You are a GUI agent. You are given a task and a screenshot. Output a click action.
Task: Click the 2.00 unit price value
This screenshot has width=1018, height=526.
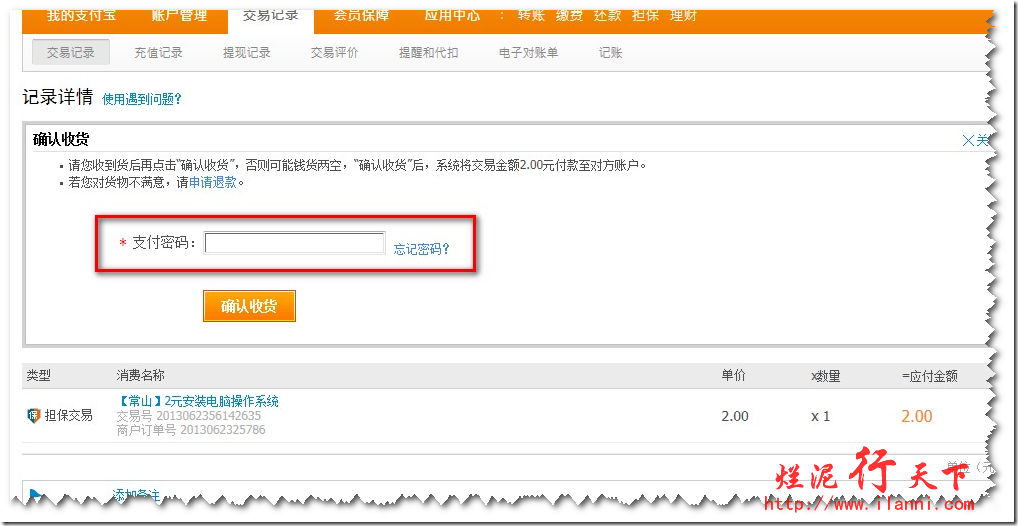[x=735, y=416]
